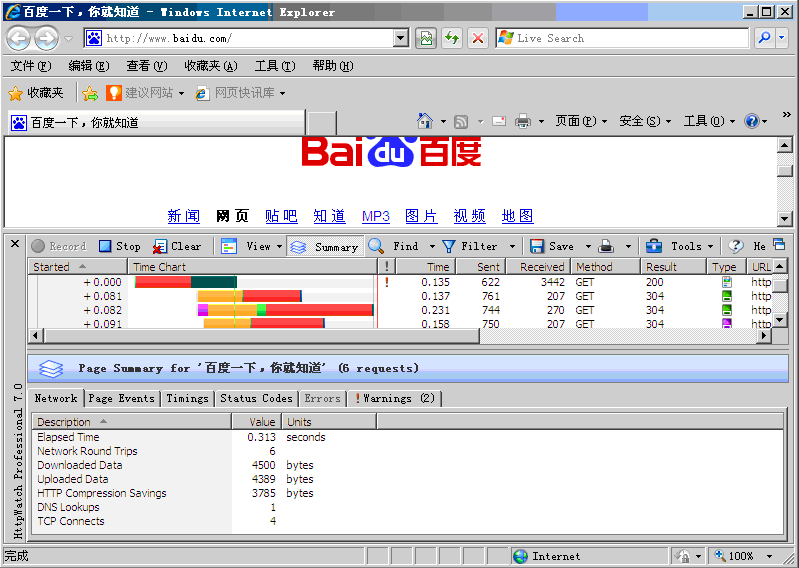
Task: Switch to the Status Codes tab
Action: pyautogui.click(x=256, y=398)
